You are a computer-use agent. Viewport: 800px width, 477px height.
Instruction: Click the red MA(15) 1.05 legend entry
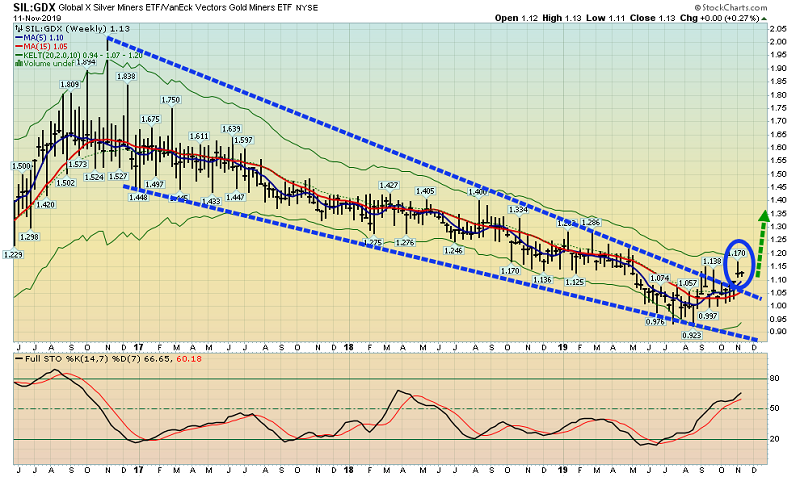[42, 46]
